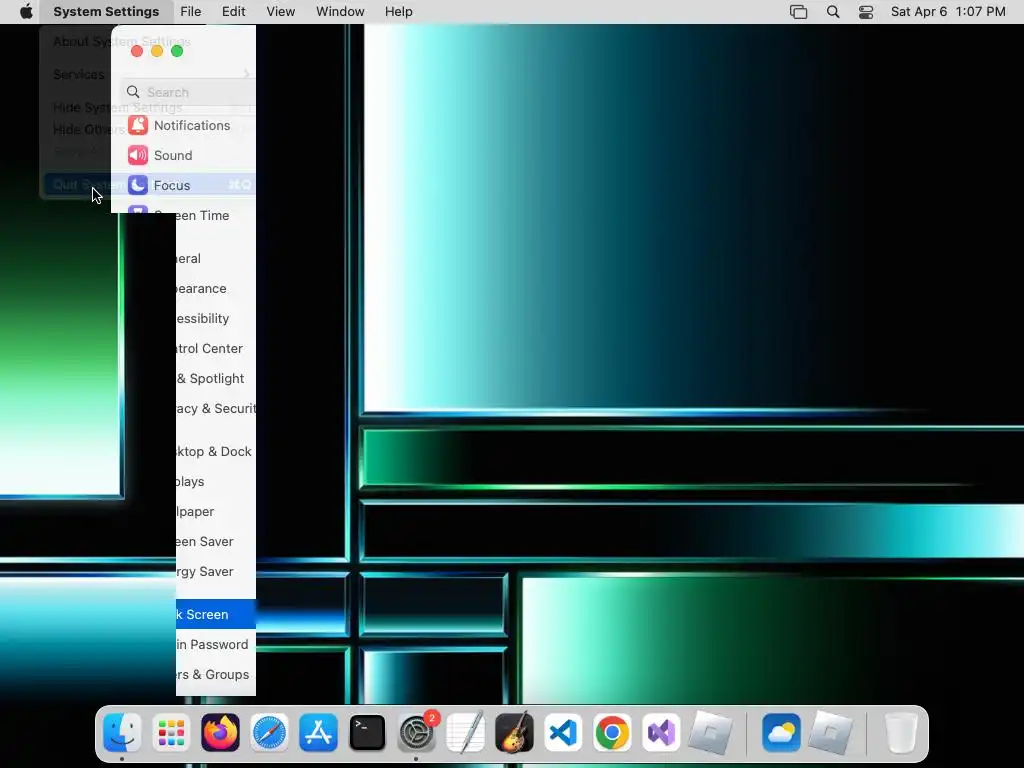This screenshot has width=1024, height=768.
Task: Open the Roblox icon next to Visual Studio
Action: coord(711,733)
